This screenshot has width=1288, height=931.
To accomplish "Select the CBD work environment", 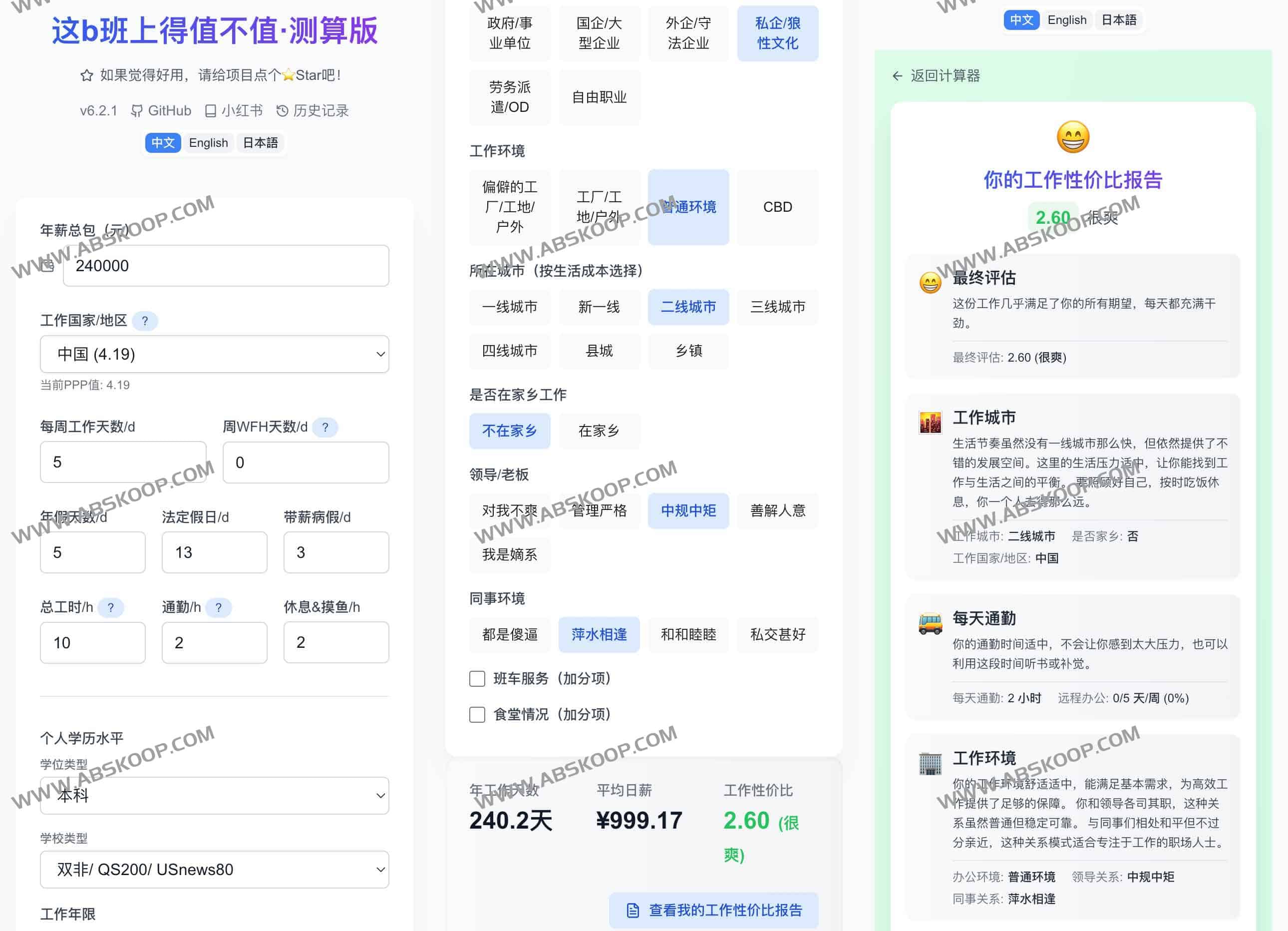I will [777, 207].
